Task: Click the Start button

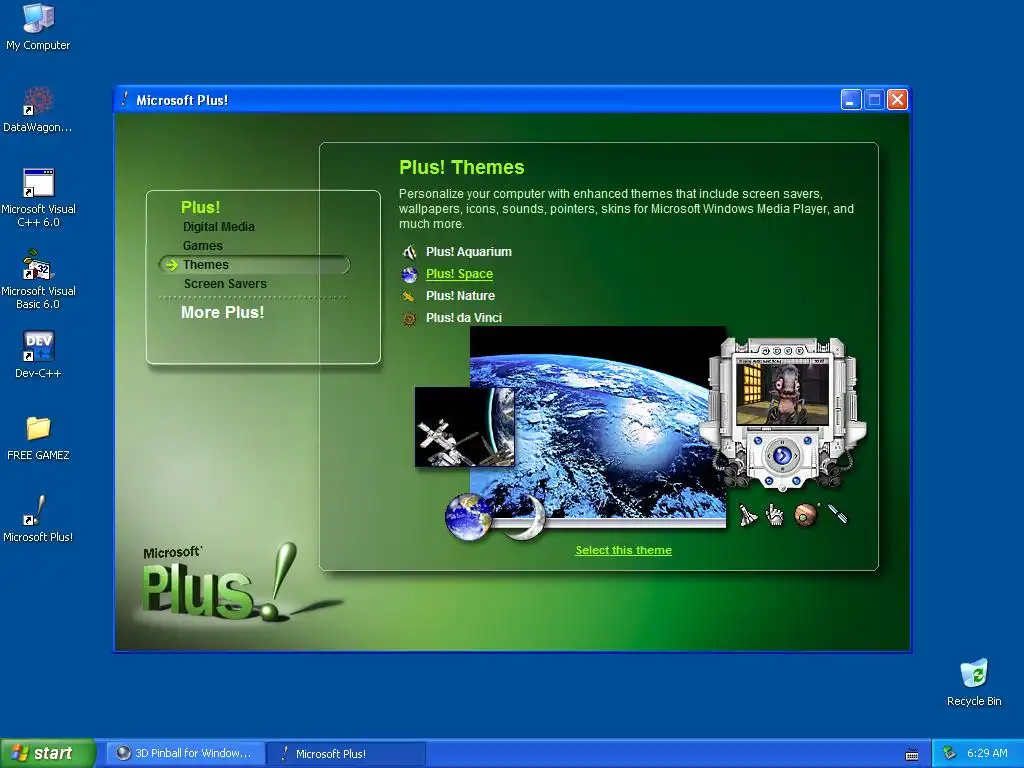Action: click(47, 753)
